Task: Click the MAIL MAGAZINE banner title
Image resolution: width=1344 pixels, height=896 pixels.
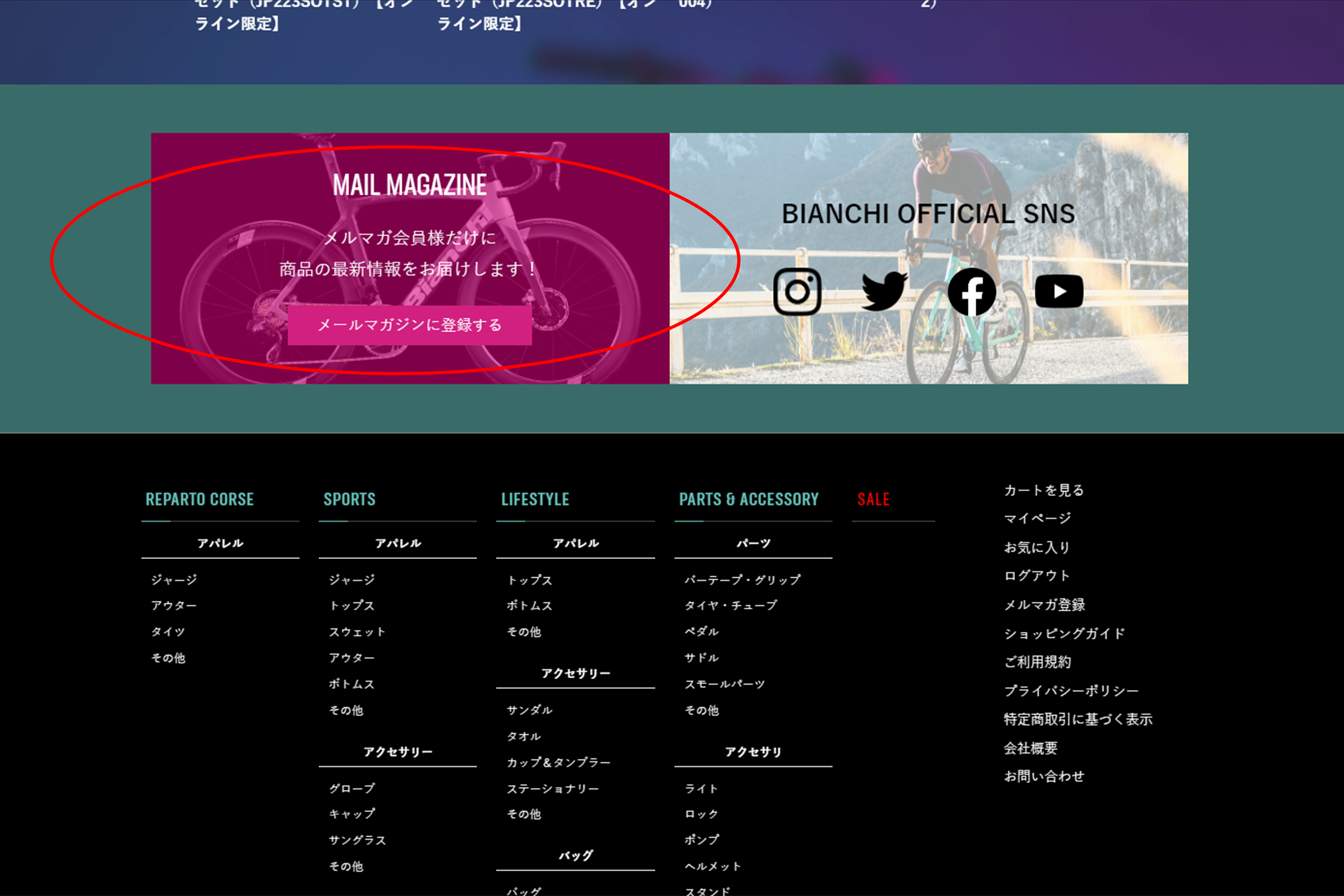Action: pyautogui.click(x=410, y=185)
